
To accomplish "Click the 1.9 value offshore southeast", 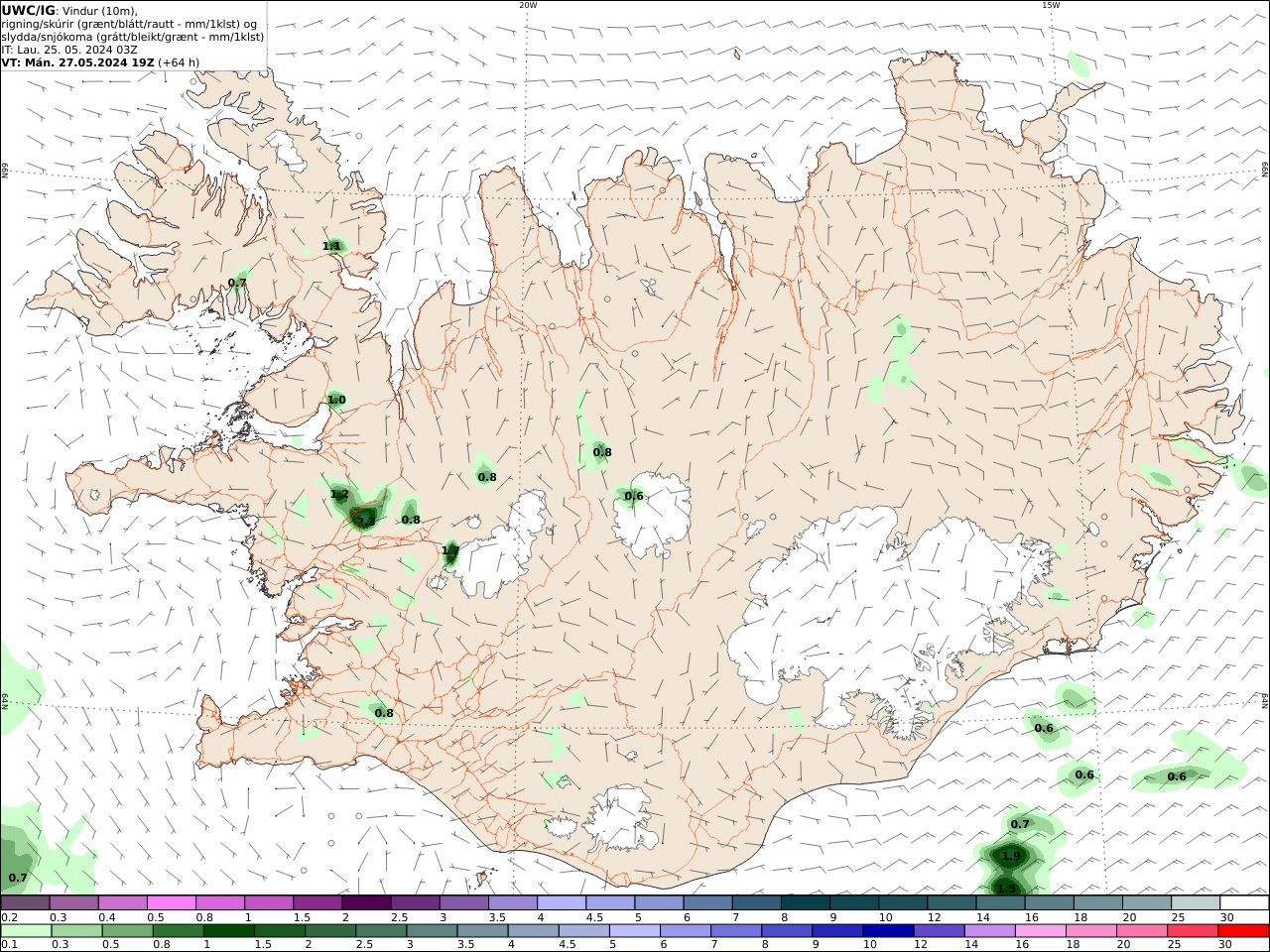I will pos(1011,856).
